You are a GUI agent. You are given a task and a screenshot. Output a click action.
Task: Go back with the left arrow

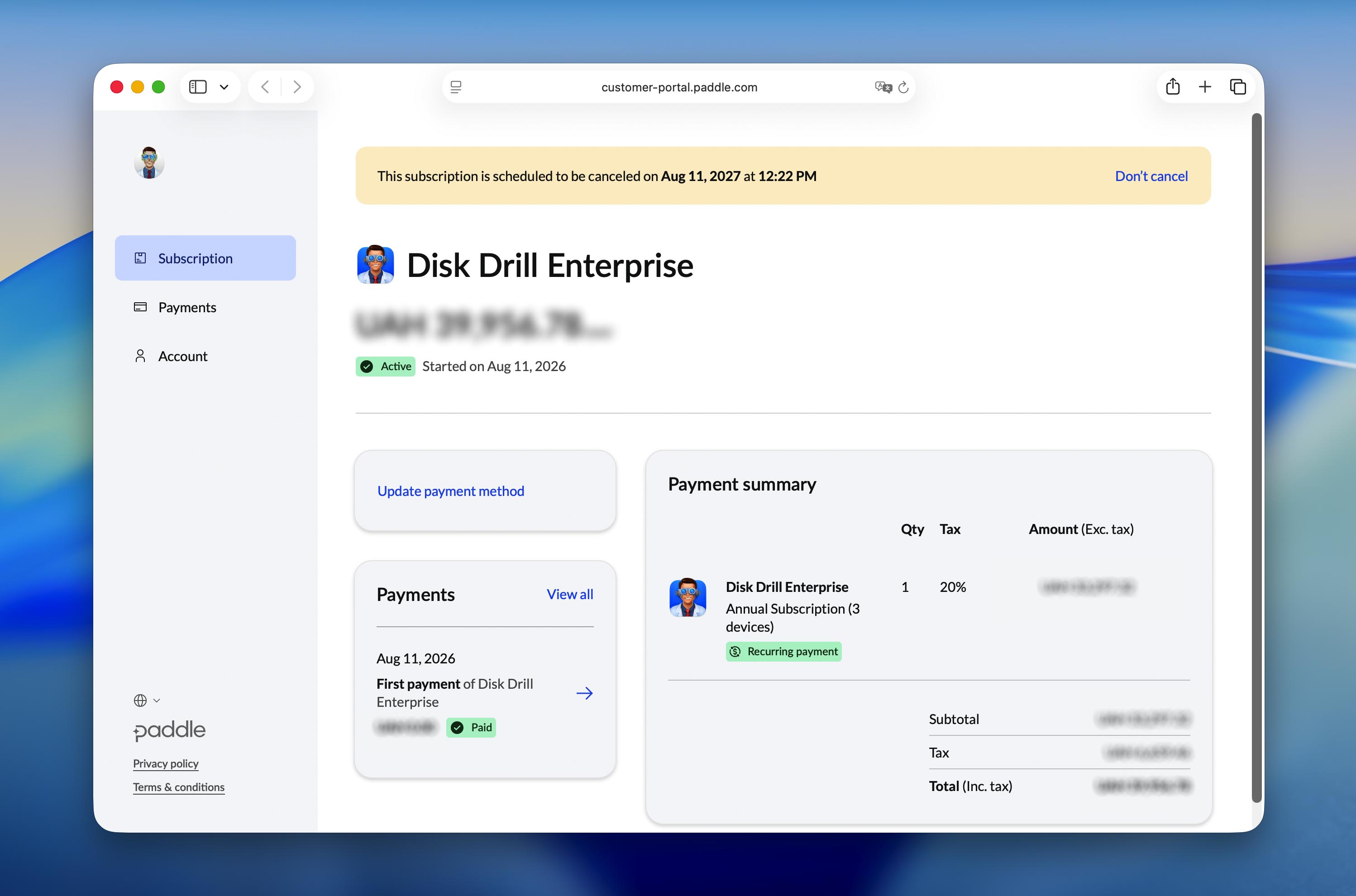click(265, 87)
